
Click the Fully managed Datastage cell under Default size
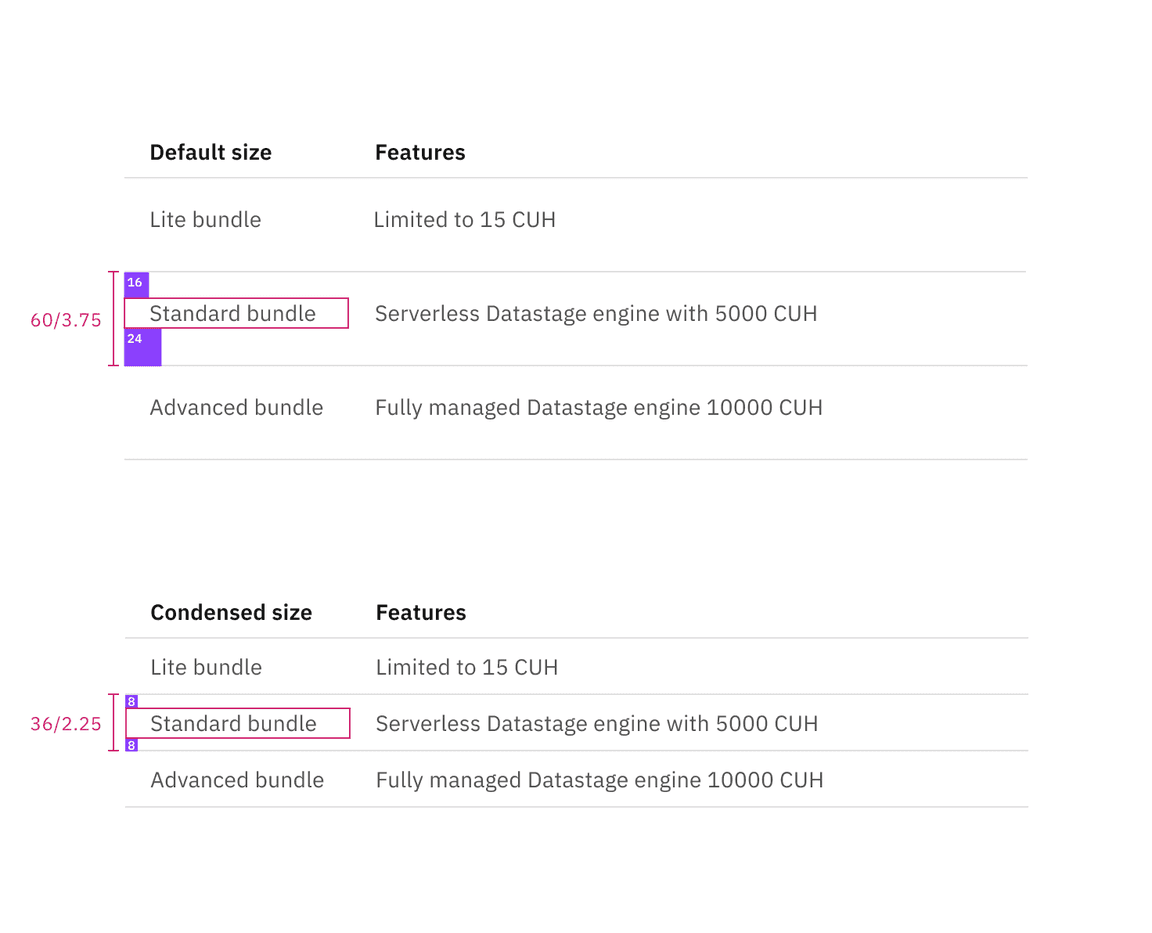point(598,408)
